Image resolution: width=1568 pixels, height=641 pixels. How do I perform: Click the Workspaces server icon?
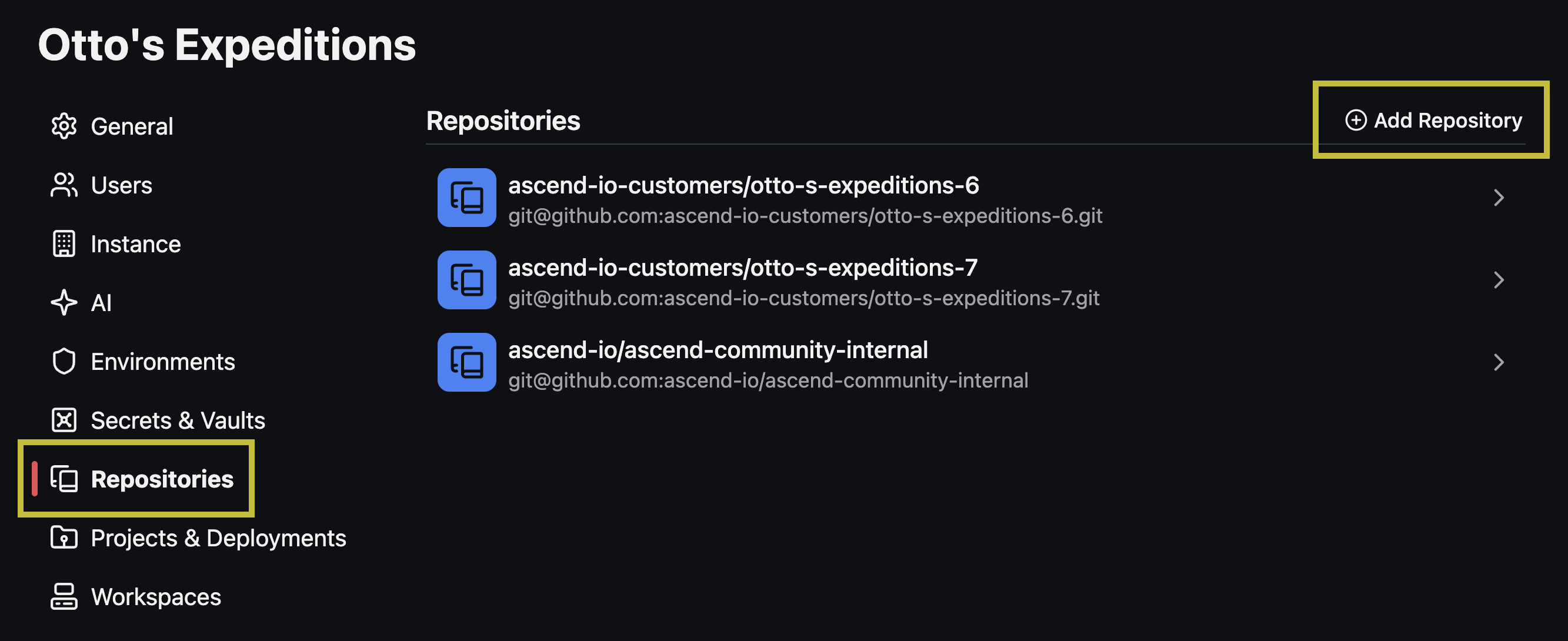click(64, 596)
